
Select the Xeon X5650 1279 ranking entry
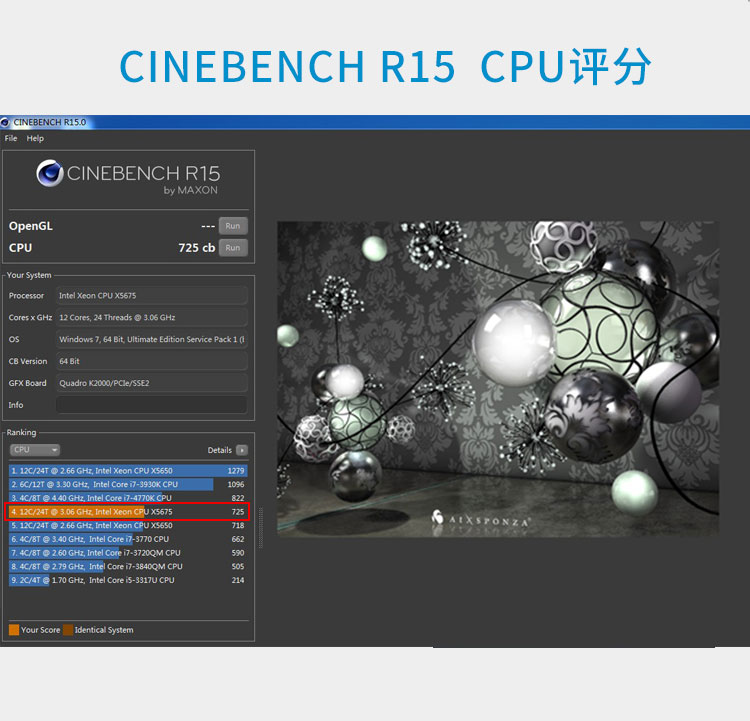(x=128, y=471)
